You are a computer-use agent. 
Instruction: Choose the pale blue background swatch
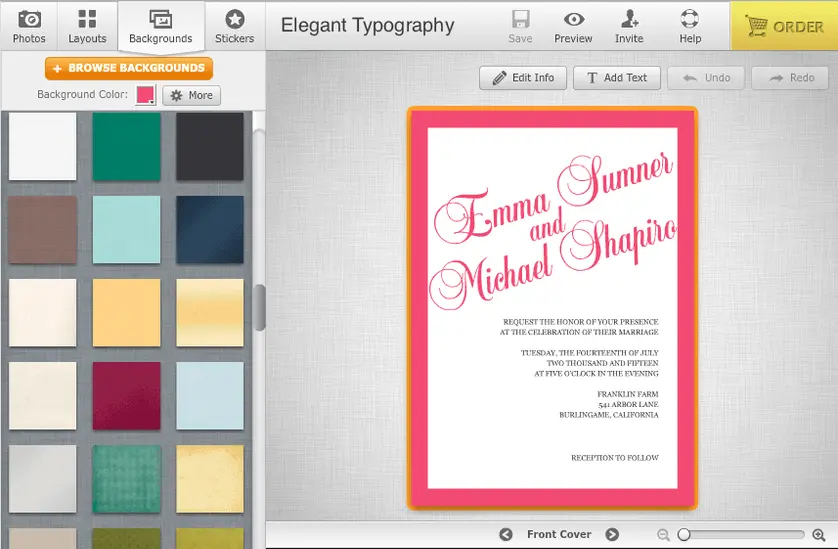pyautogui.click(x=210, y=396)
